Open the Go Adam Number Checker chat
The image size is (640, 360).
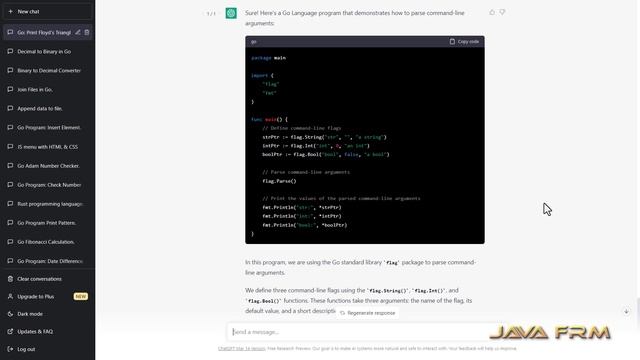coord(47,166)
